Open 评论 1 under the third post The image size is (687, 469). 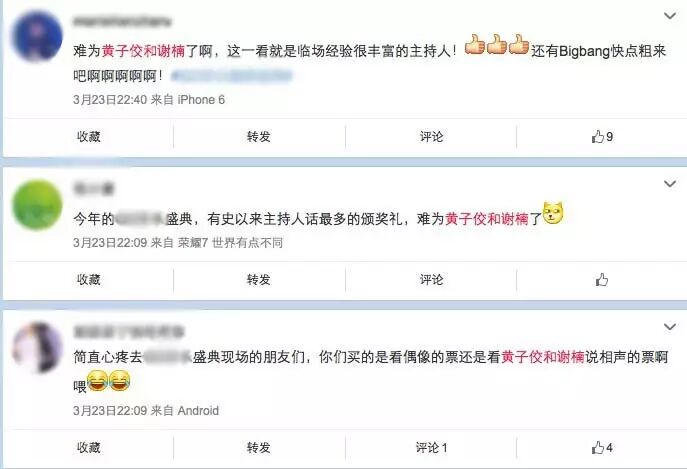click(432, 448)
